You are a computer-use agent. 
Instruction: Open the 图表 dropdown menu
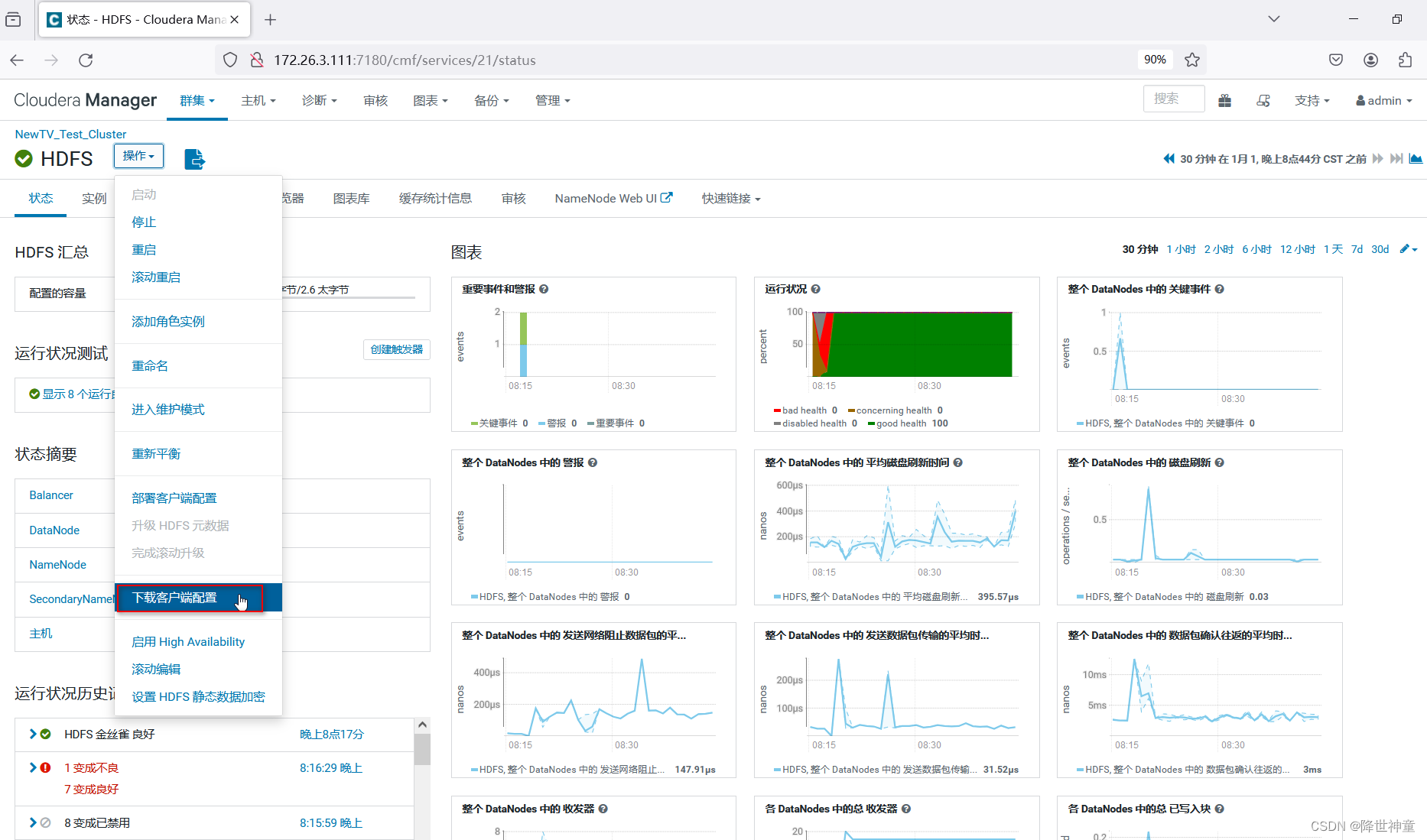(x=430, y=100)
